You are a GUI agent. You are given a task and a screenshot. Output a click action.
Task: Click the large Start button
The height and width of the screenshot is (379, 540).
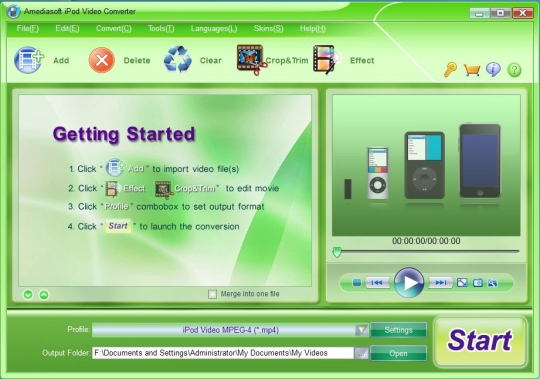(x=480, y=341)
